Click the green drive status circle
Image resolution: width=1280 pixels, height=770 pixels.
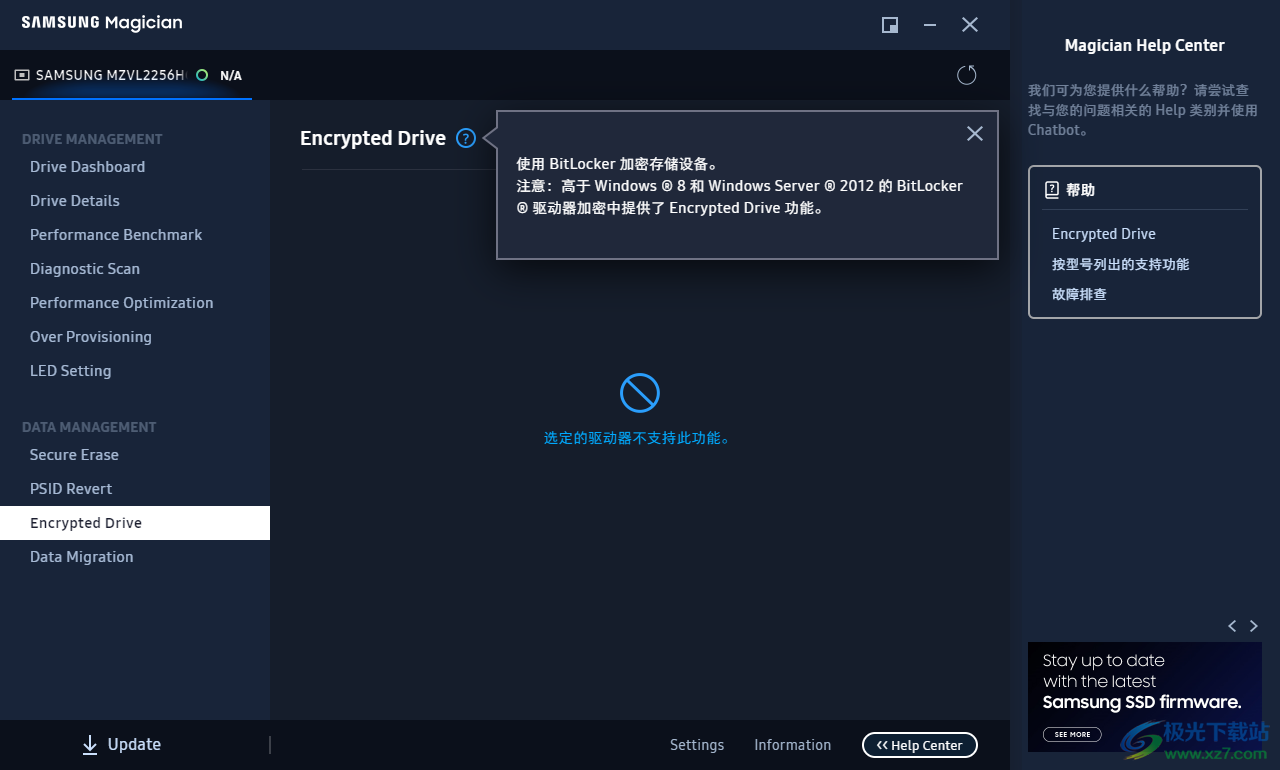(202, 75)
